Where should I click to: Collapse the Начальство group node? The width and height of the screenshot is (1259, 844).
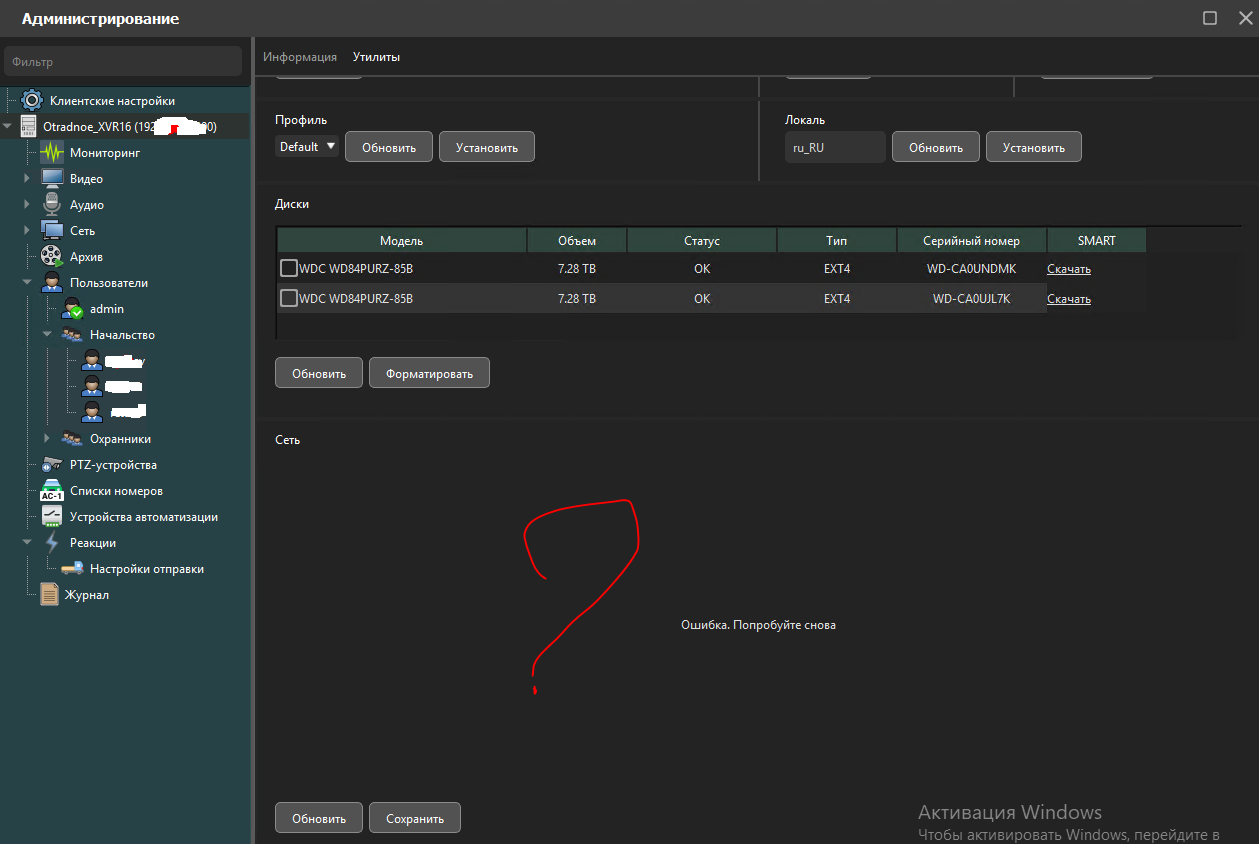pos(47,335)
